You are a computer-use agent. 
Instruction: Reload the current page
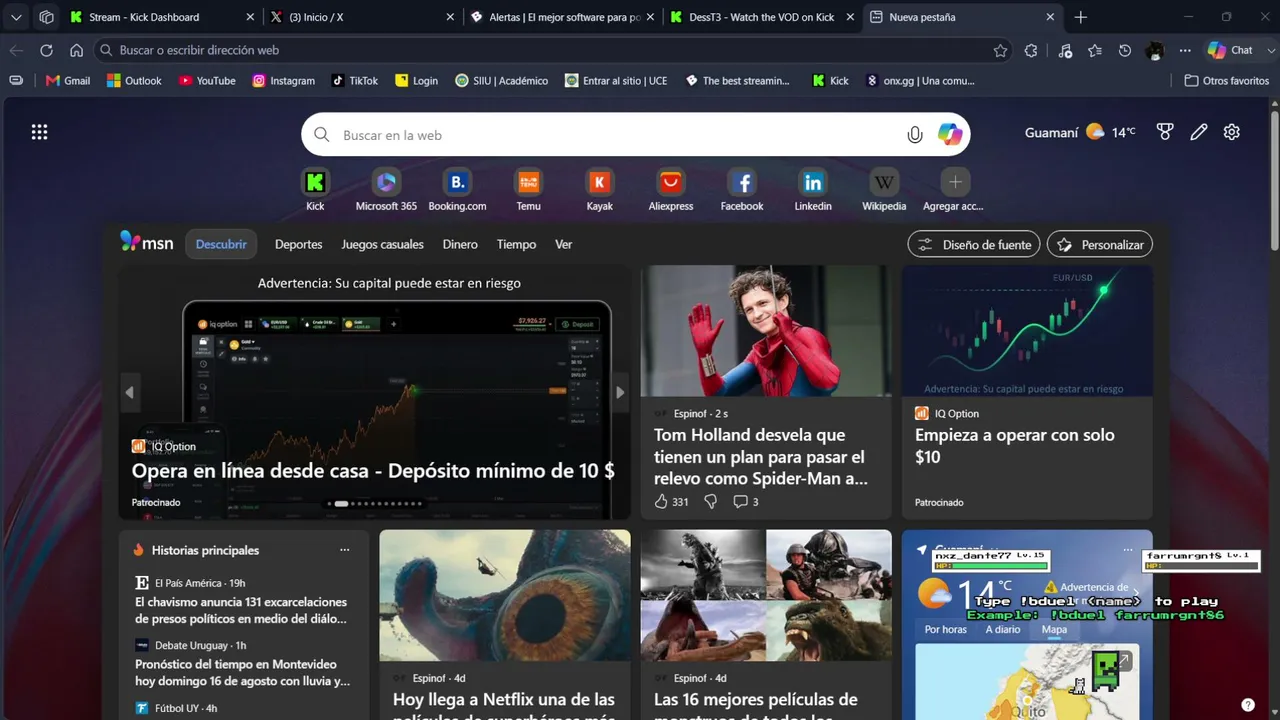[x=46, y=50]
